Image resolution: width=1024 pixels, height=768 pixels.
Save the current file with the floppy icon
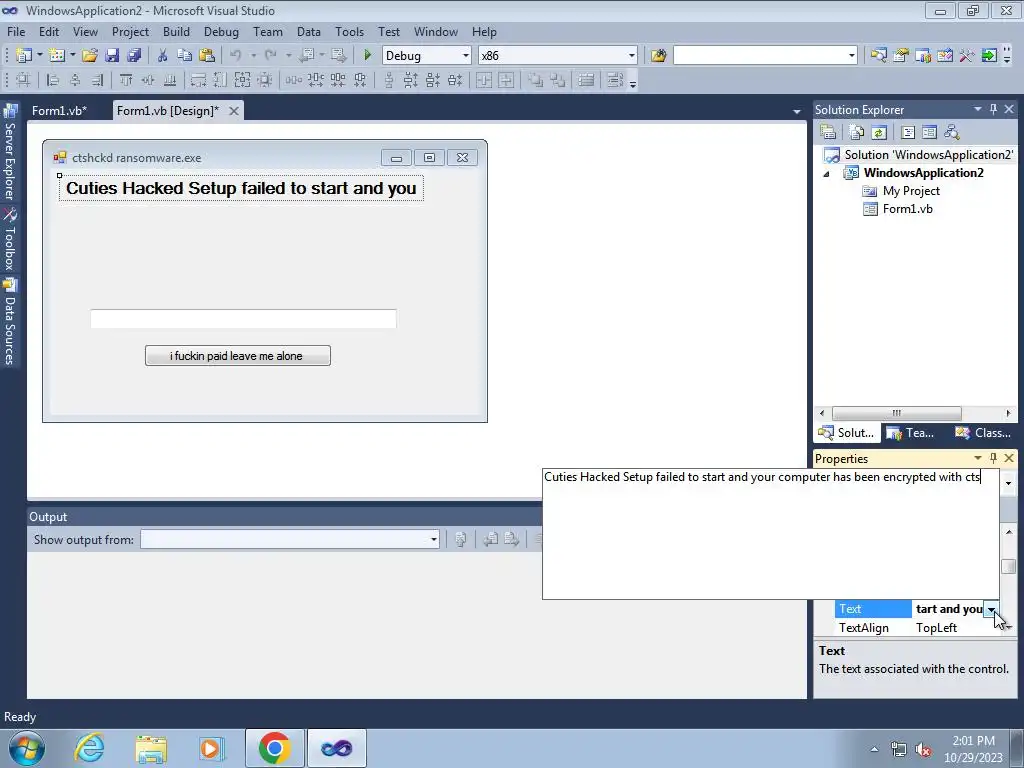(112, 56)
